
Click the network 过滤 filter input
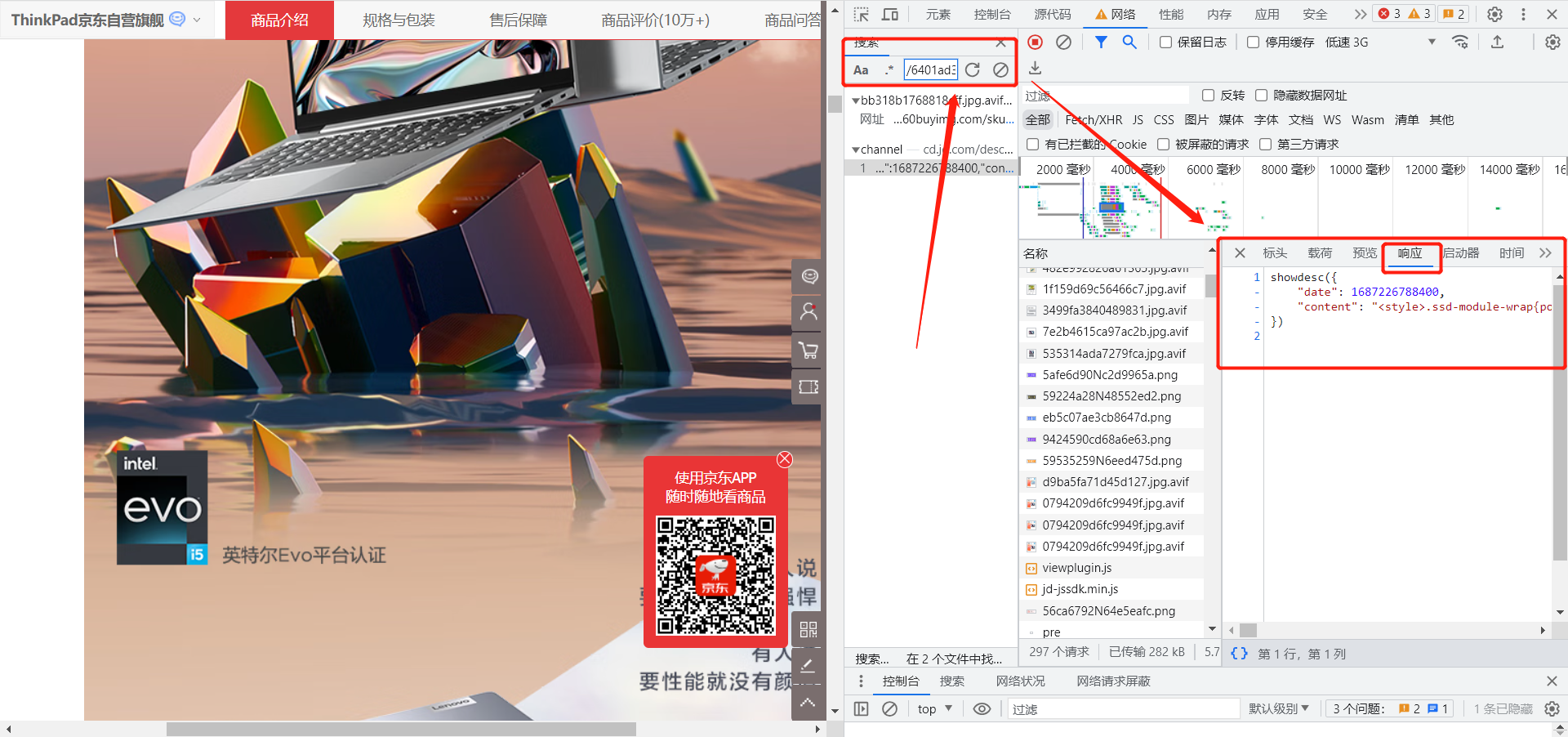point(1107,96)
